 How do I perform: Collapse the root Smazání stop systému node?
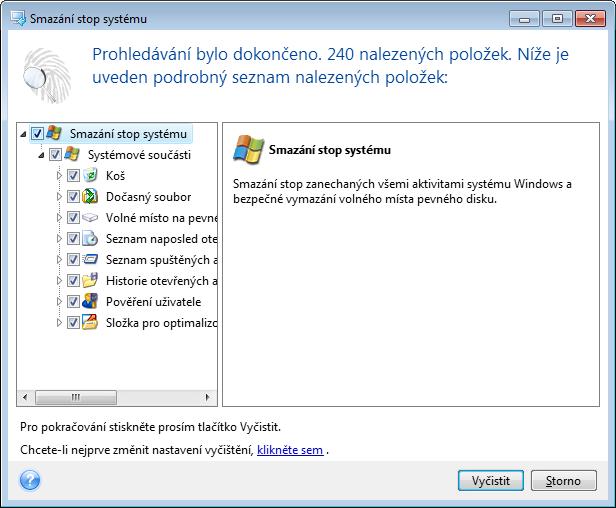[x=23, y=134]
